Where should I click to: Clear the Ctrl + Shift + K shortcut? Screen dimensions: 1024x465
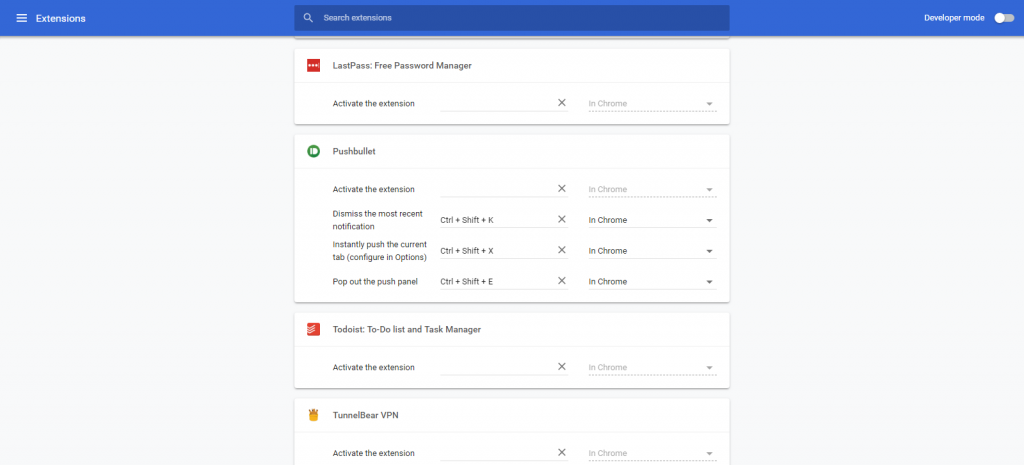pyautogui.click(x=562, y=219)
